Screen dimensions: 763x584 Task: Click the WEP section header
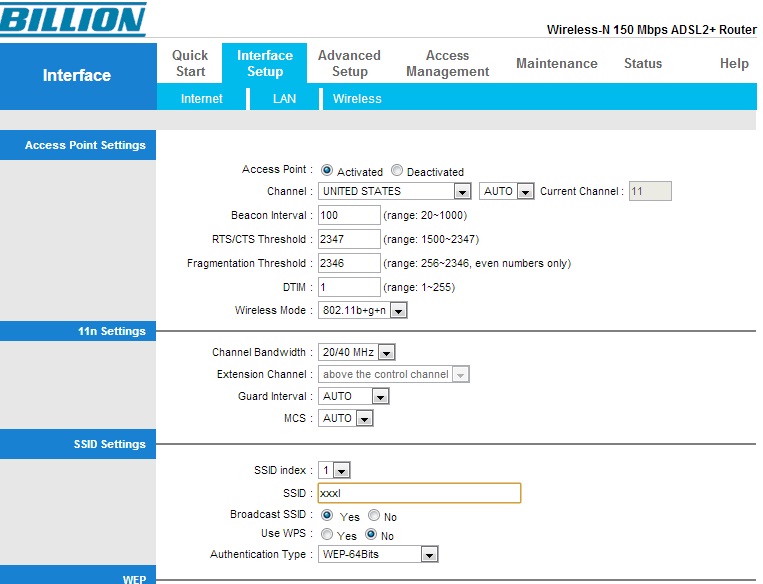tap(78, 577)
